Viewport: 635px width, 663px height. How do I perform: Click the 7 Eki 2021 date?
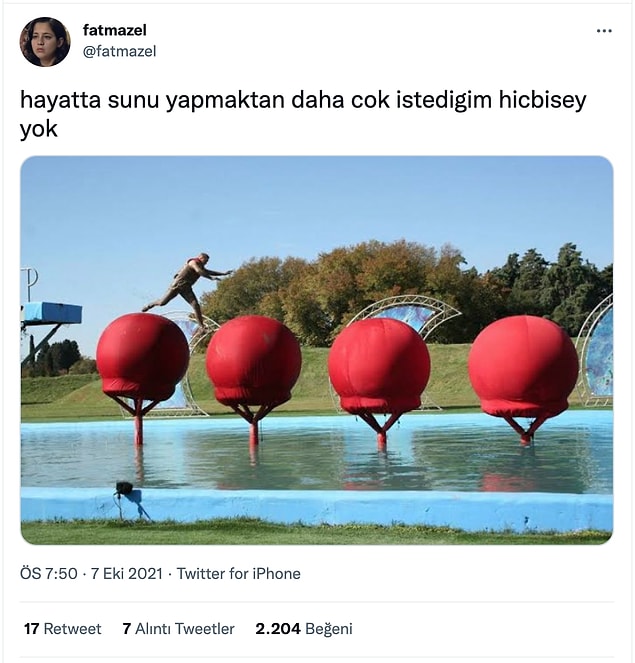[127, 574]
